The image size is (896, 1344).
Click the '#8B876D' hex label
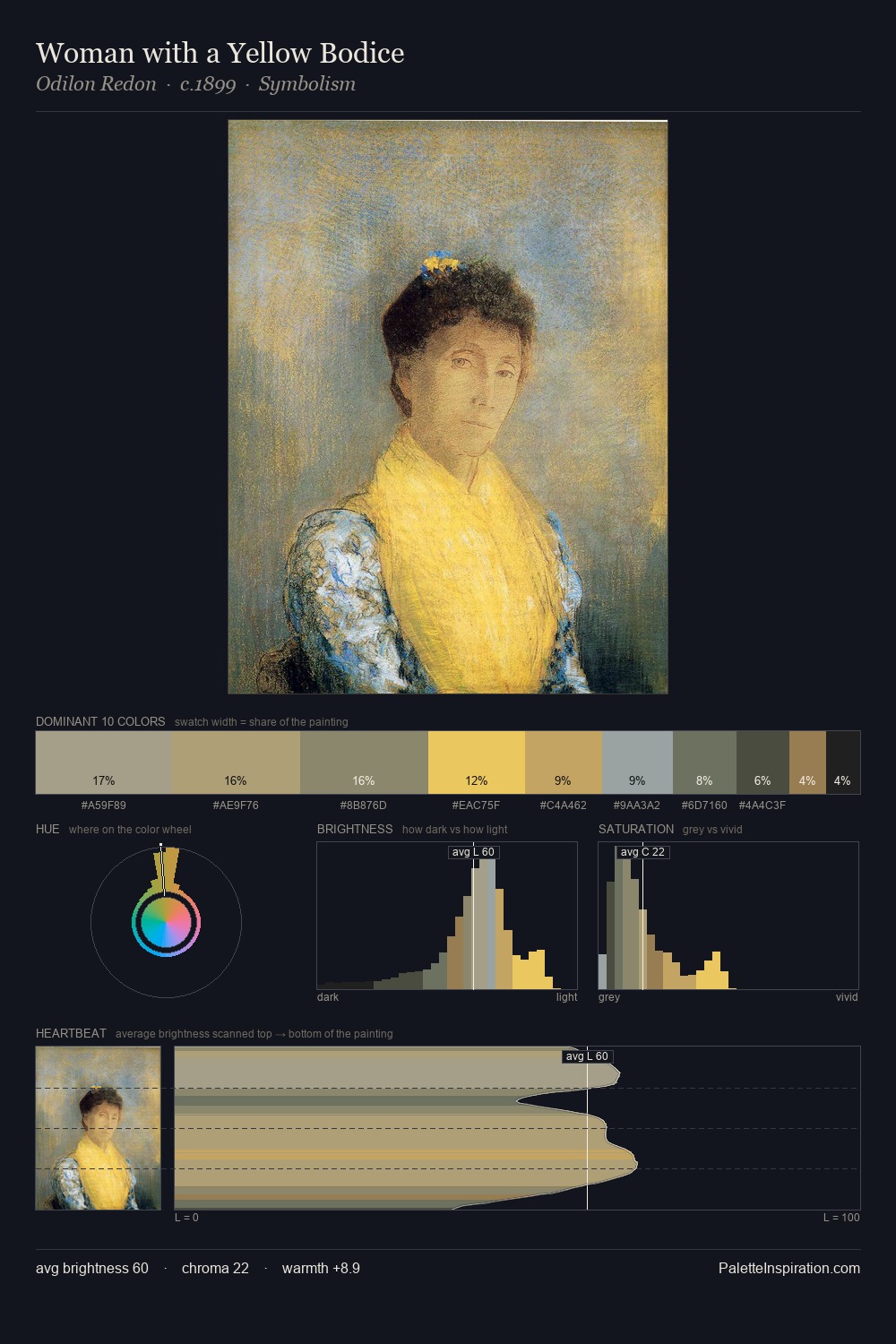coord(364,805)
